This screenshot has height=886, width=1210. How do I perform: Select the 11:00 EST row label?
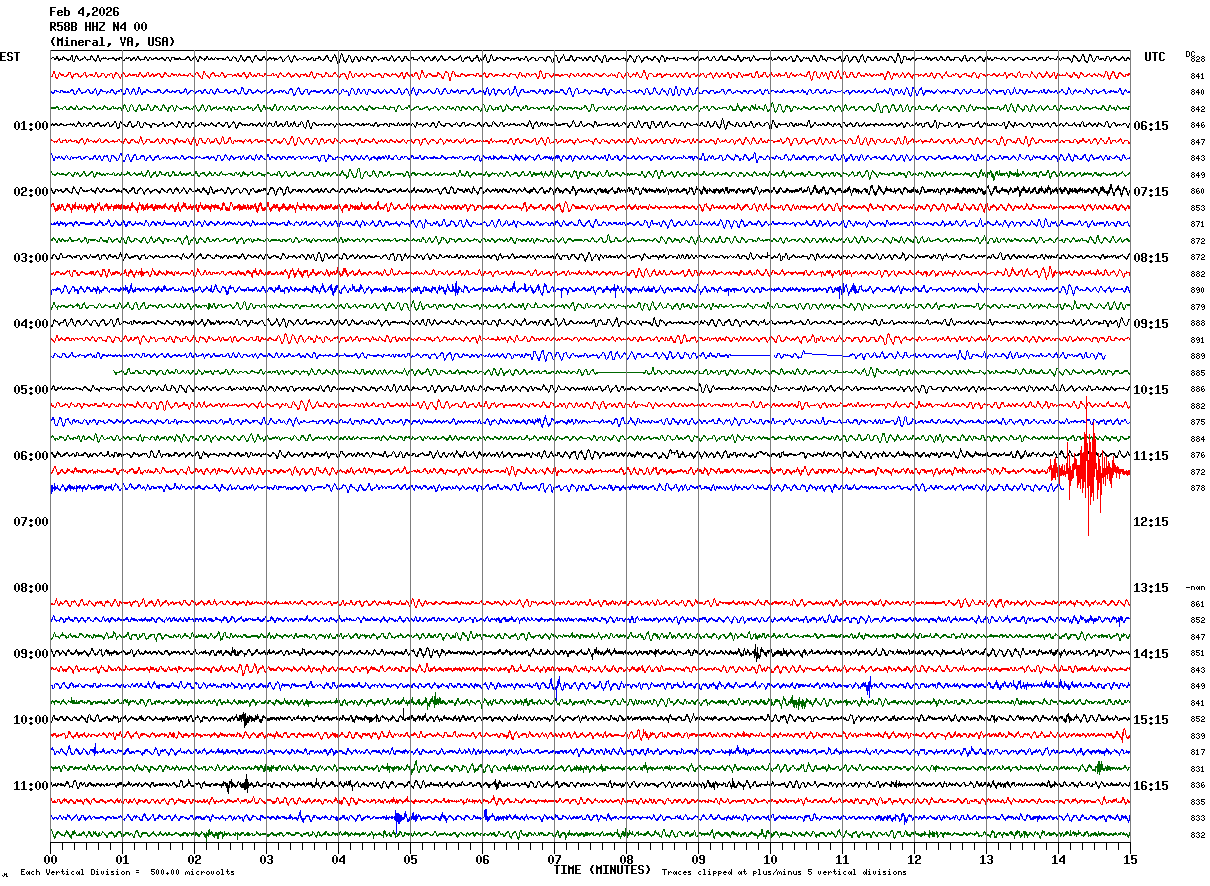pyautogui.click(x=31, y=786)
